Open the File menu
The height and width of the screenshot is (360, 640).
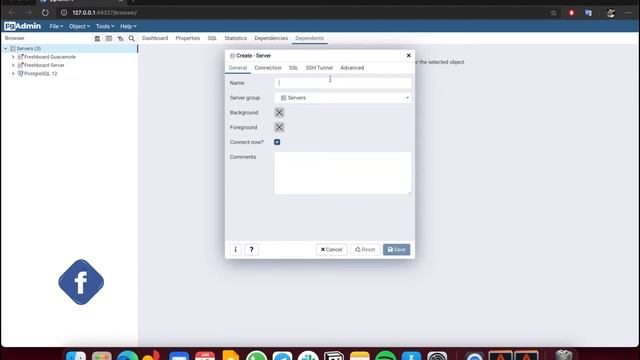click(56, 26)
